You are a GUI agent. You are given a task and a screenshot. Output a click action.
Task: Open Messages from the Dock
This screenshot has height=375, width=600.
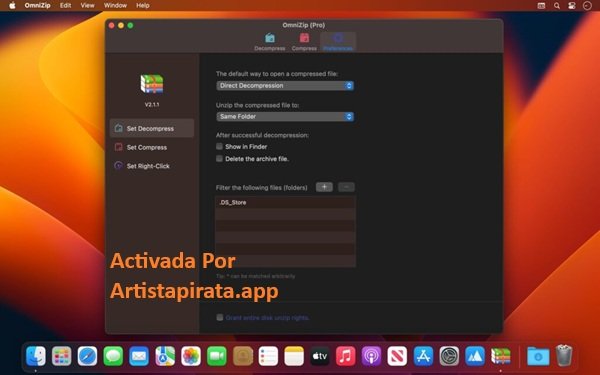pyautogui.click(x=113, y=356)
